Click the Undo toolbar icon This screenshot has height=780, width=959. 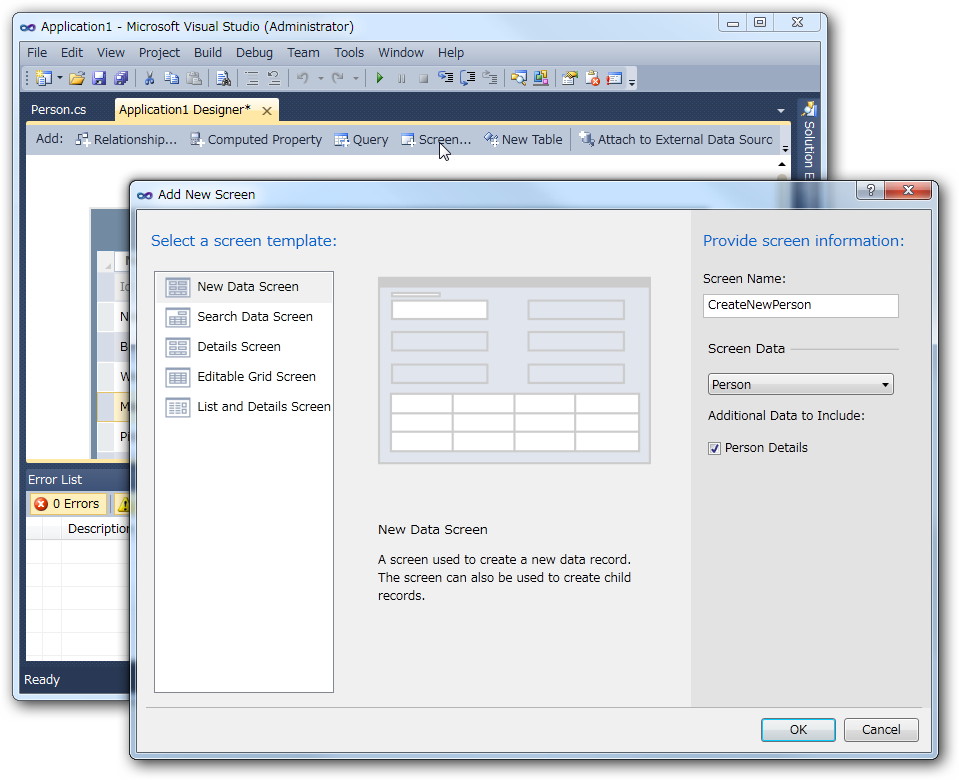click(x=302, y=78)
